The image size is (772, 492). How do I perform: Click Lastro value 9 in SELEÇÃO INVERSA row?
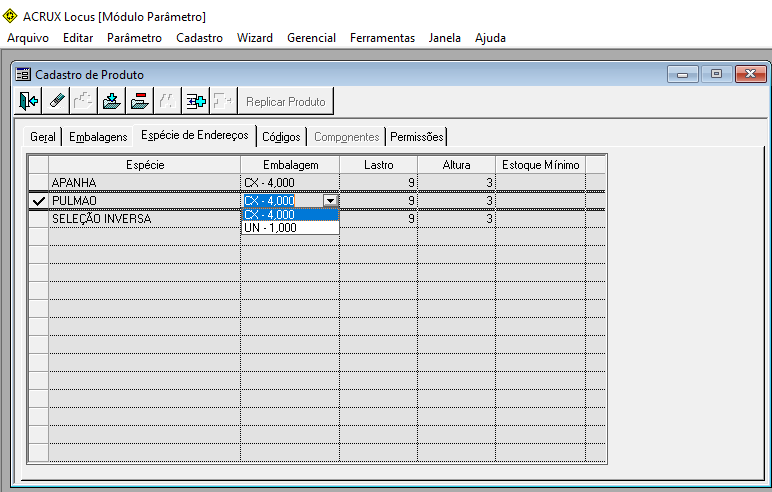378,219
